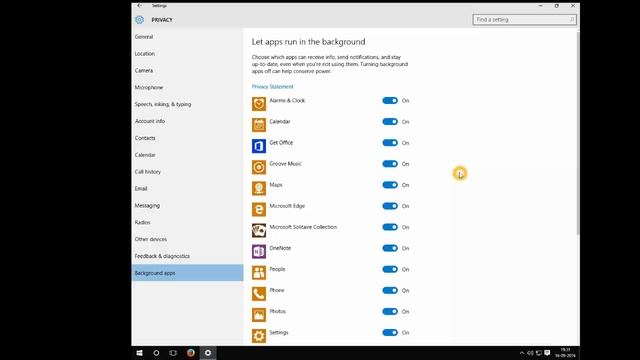640x360 pixels.
Task: Open the Windows Start menu
Action: [139, 353]
